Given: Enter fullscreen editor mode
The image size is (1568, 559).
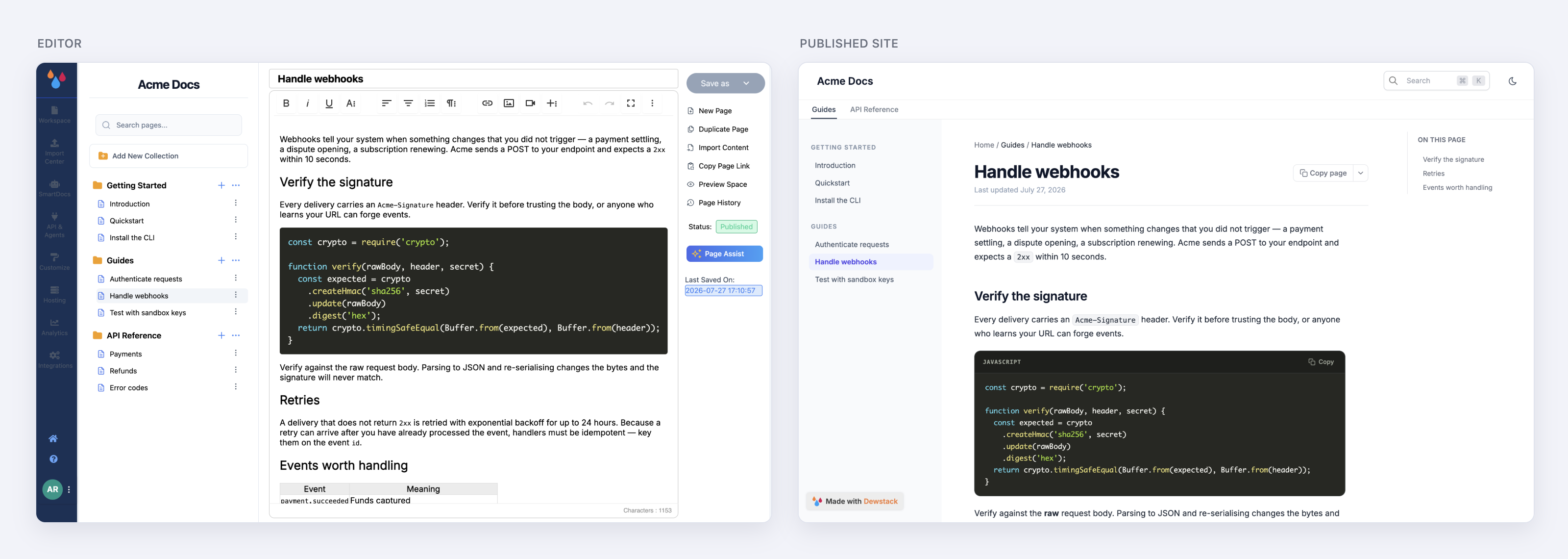Looking at the screenshot, I should (x=631, y=103).
